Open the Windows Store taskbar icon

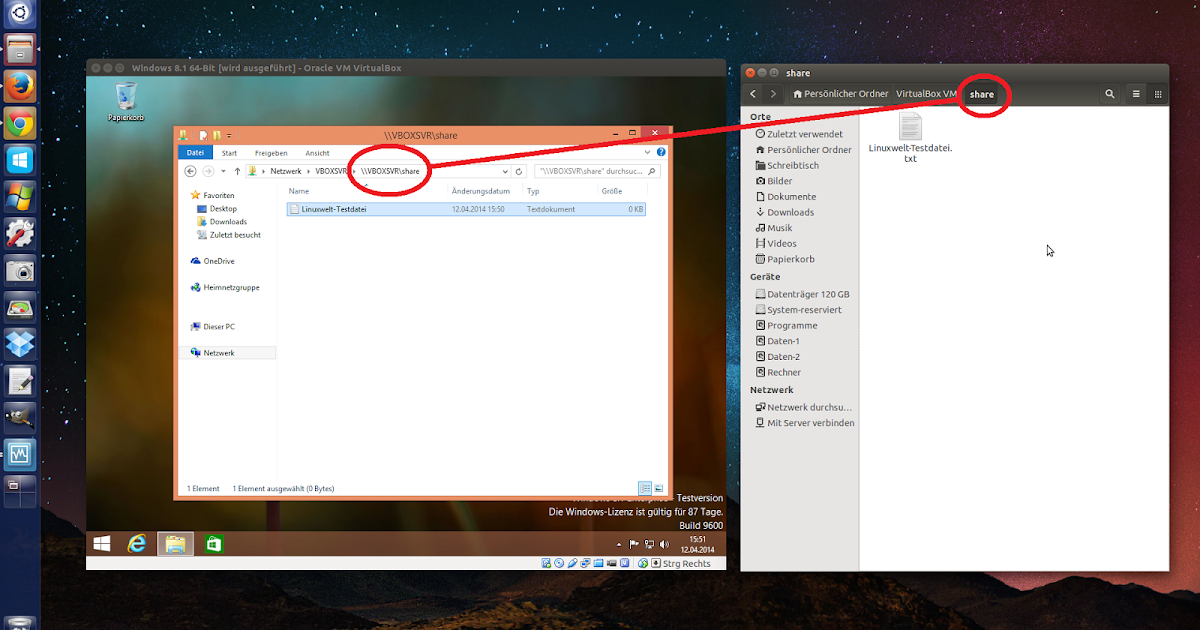pos(212,544)
